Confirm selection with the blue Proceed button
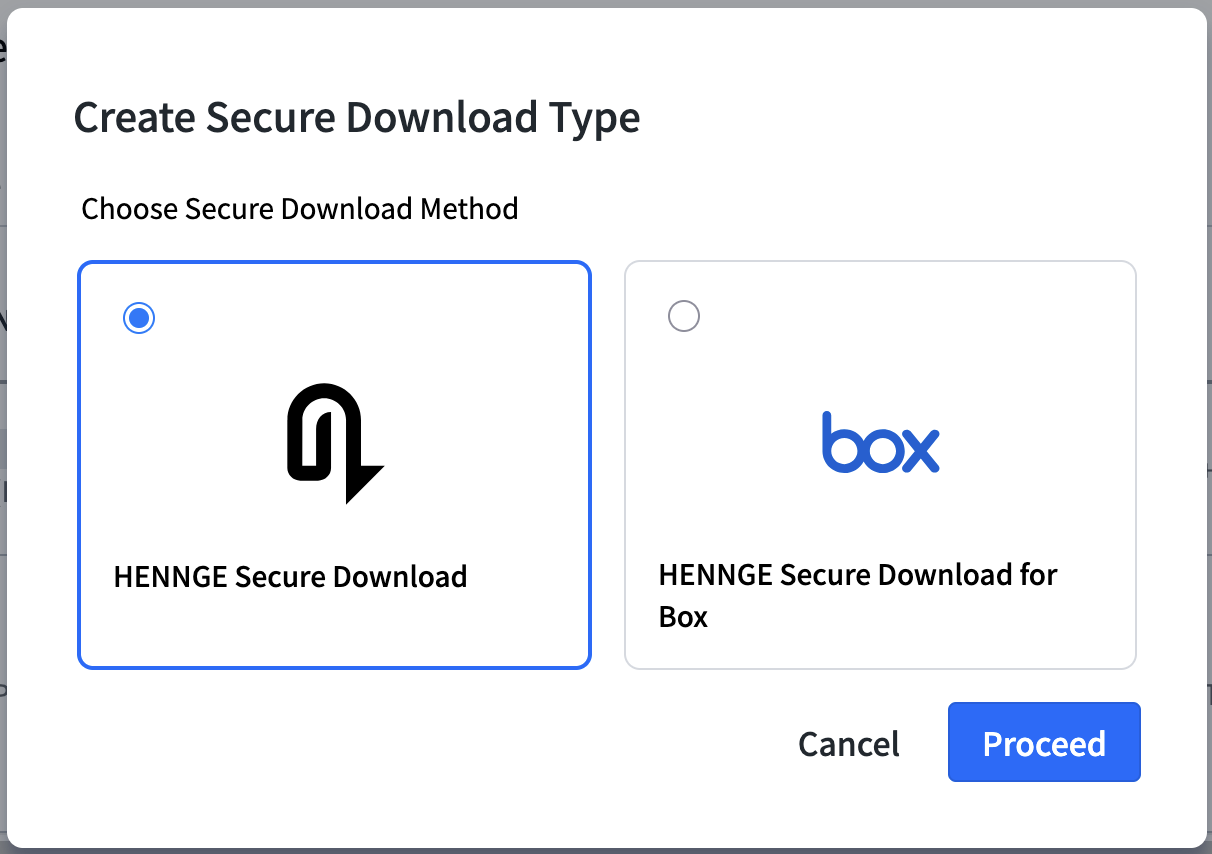 pos(1044,742)
